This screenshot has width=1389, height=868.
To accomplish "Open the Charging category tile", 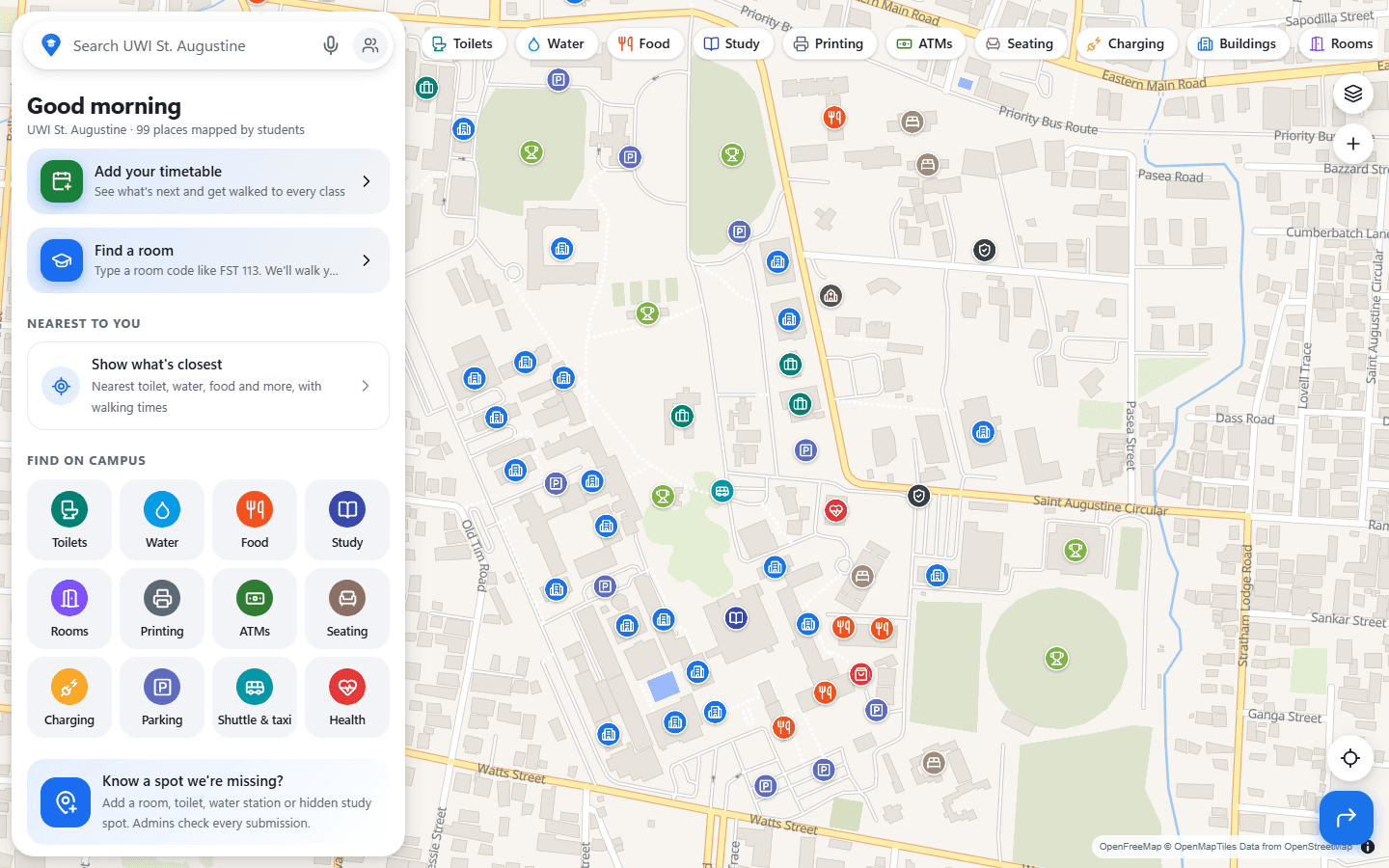I will click(69, 697).
